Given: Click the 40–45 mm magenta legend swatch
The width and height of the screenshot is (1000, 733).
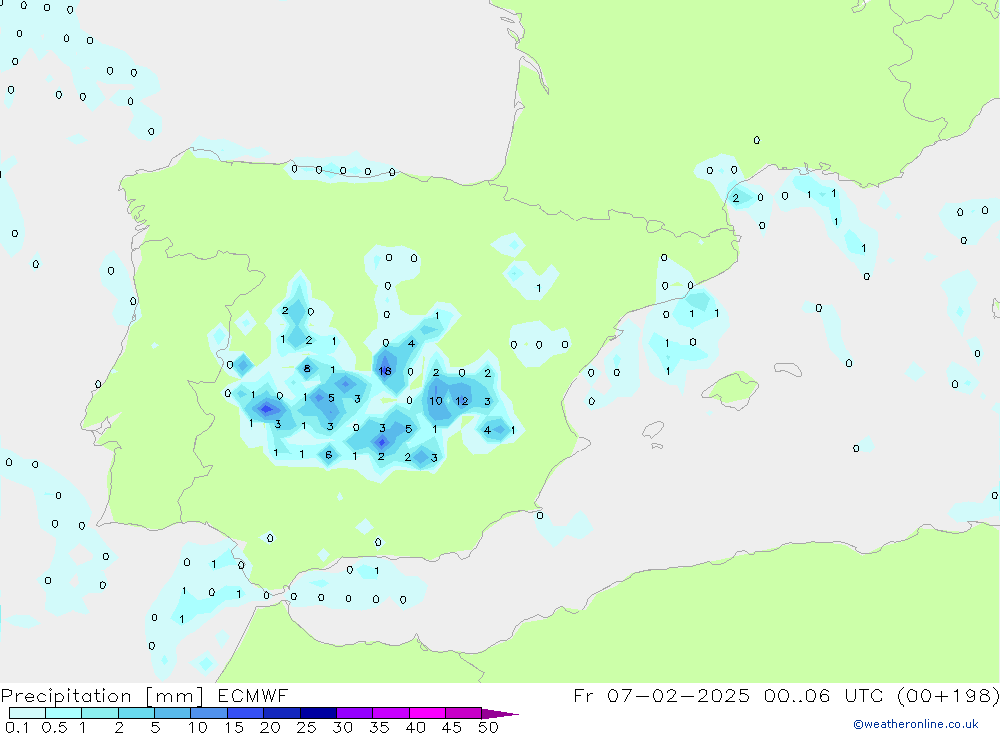Looking at the screenshot, I should (427, 713).
